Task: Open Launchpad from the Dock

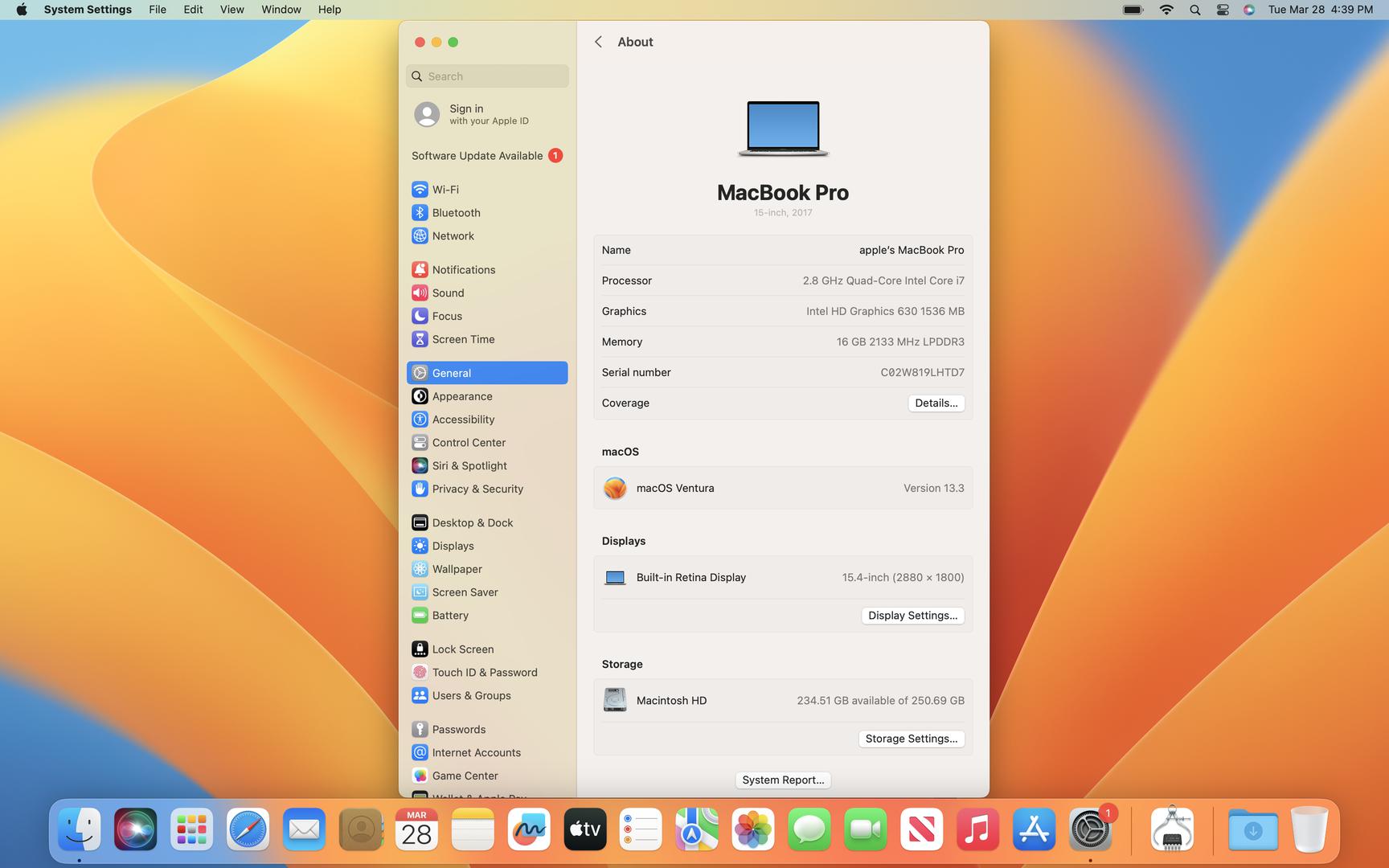Action: [x=191, y=829]
